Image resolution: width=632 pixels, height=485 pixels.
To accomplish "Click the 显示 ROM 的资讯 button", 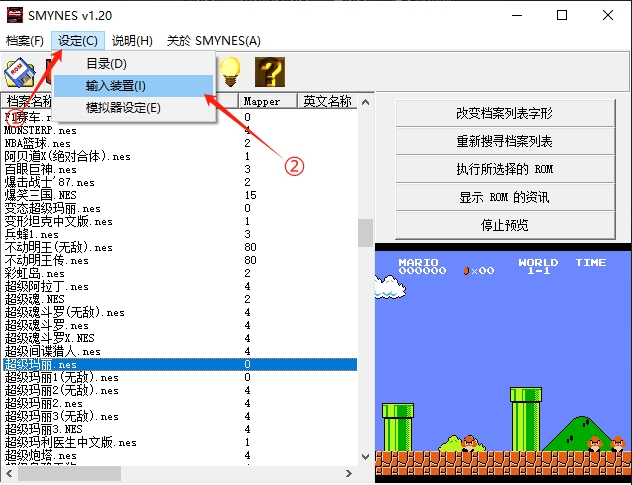I will pos(505,197).
